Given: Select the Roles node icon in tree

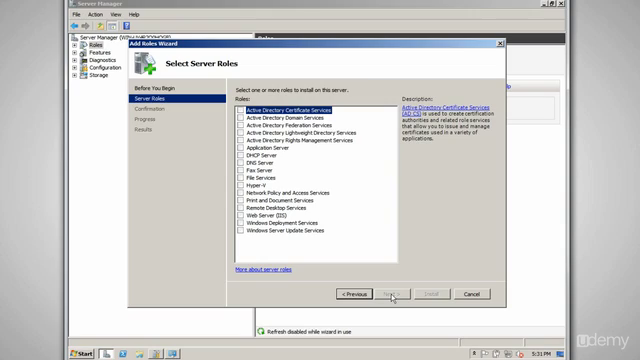Looking at the screenshot, I should 84,45.
